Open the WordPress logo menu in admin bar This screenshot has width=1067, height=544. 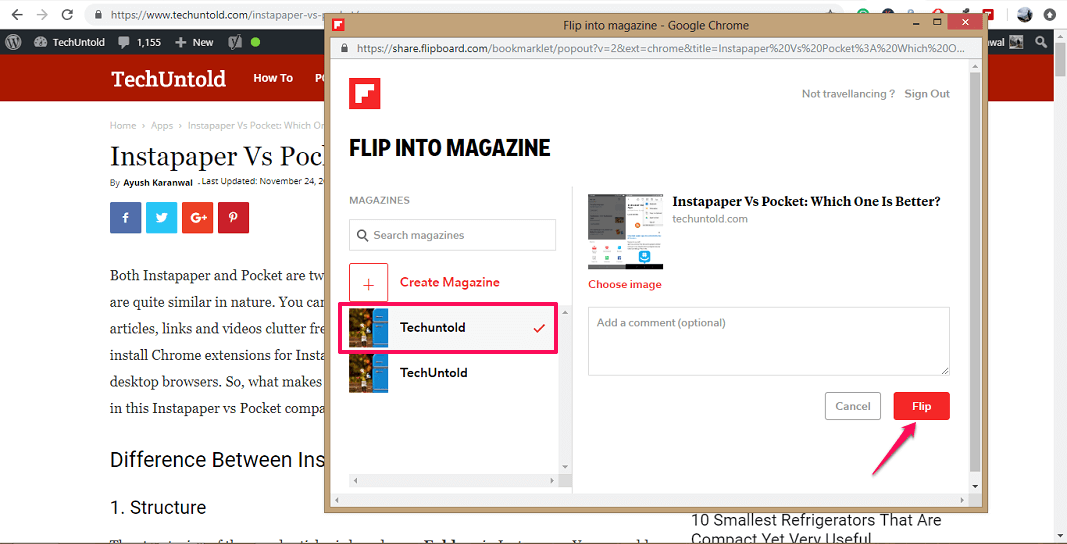tap(14, 42)
